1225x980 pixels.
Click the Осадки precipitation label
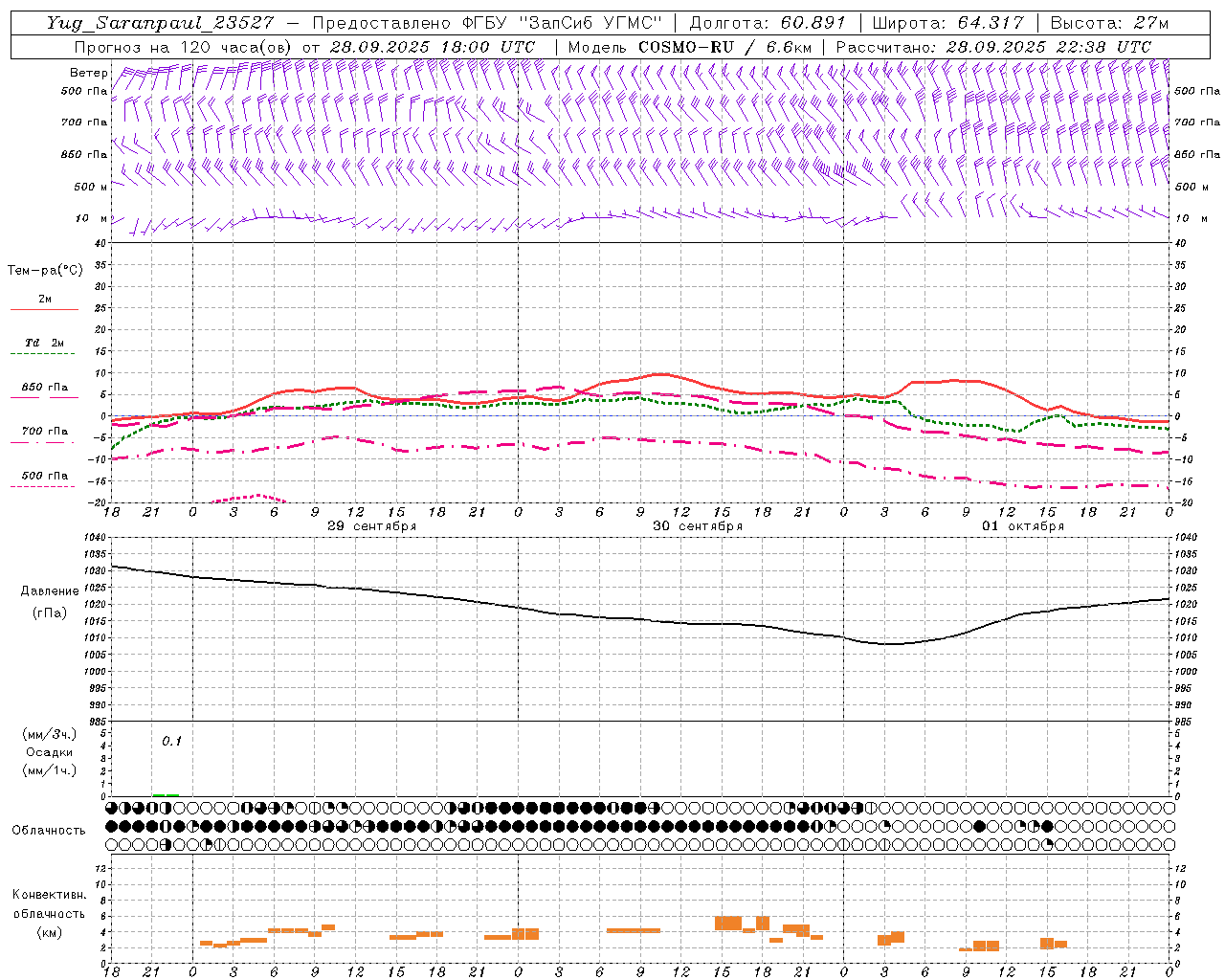pyautogui.click(x=50, y=752)
